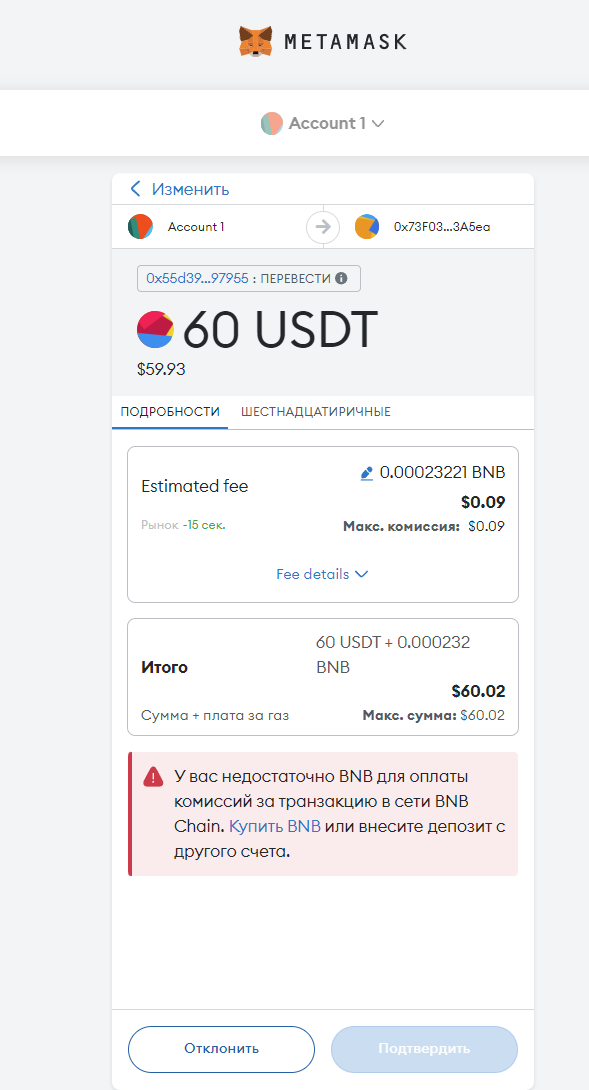The width and height of the screenshot is (589, 1090).
Task: Click the Купить BNB link
Action: tap(275, 827)
